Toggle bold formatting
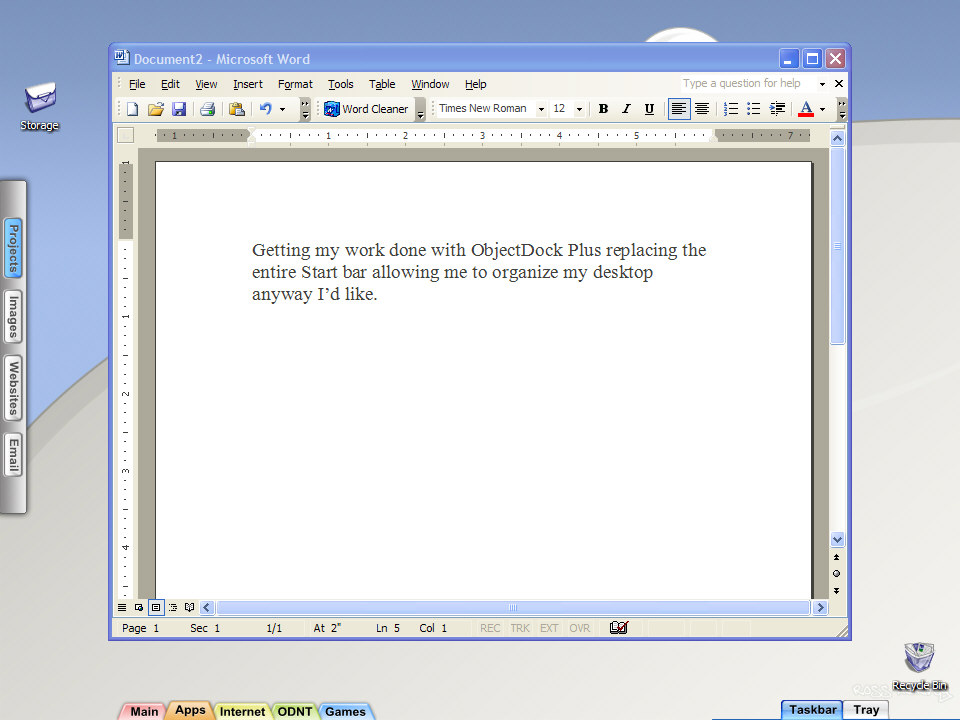 click(603, 109)
